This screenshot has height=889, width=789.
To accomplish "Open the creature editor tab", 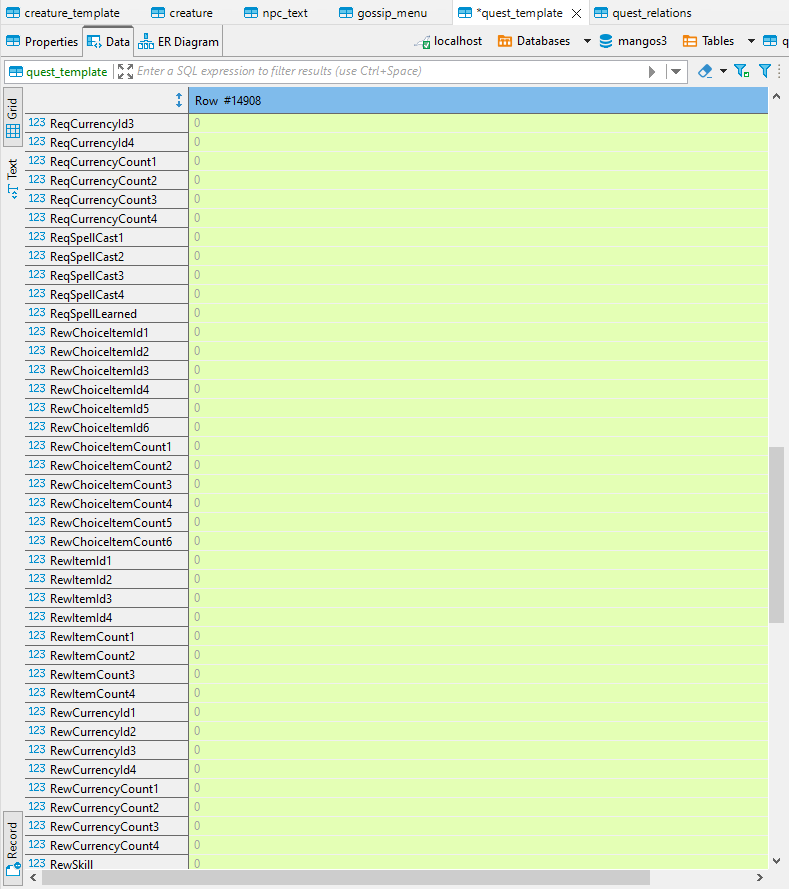I will pos(182,12).
